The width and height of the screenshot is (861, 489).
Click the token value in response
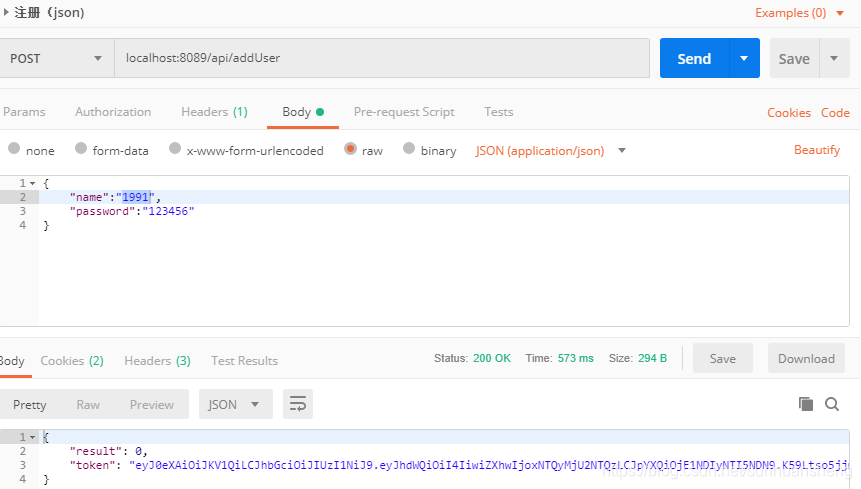[x=490, y=465]
